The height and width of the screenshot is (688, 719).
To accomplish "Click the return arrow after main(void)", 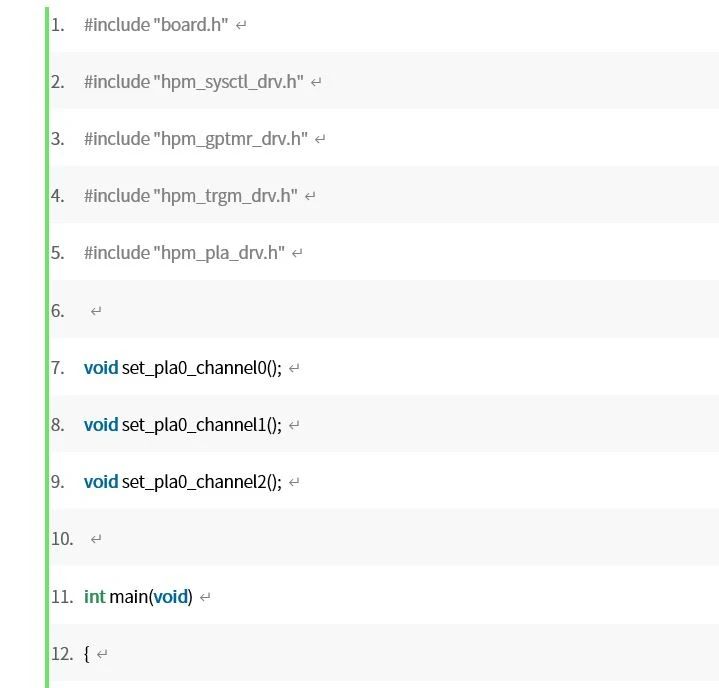I will click(205, 597).
